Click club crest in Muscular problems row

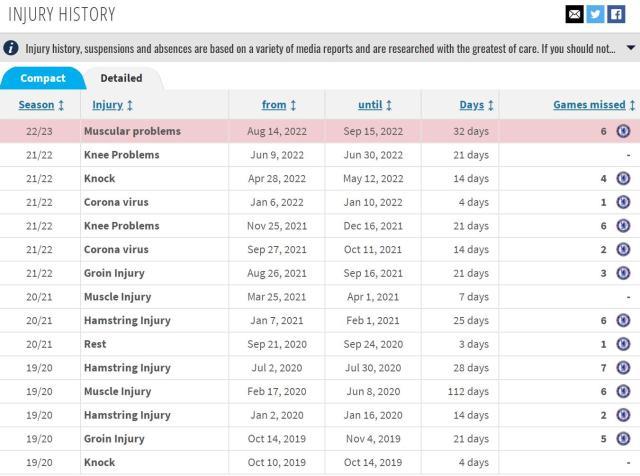[623, 131]
